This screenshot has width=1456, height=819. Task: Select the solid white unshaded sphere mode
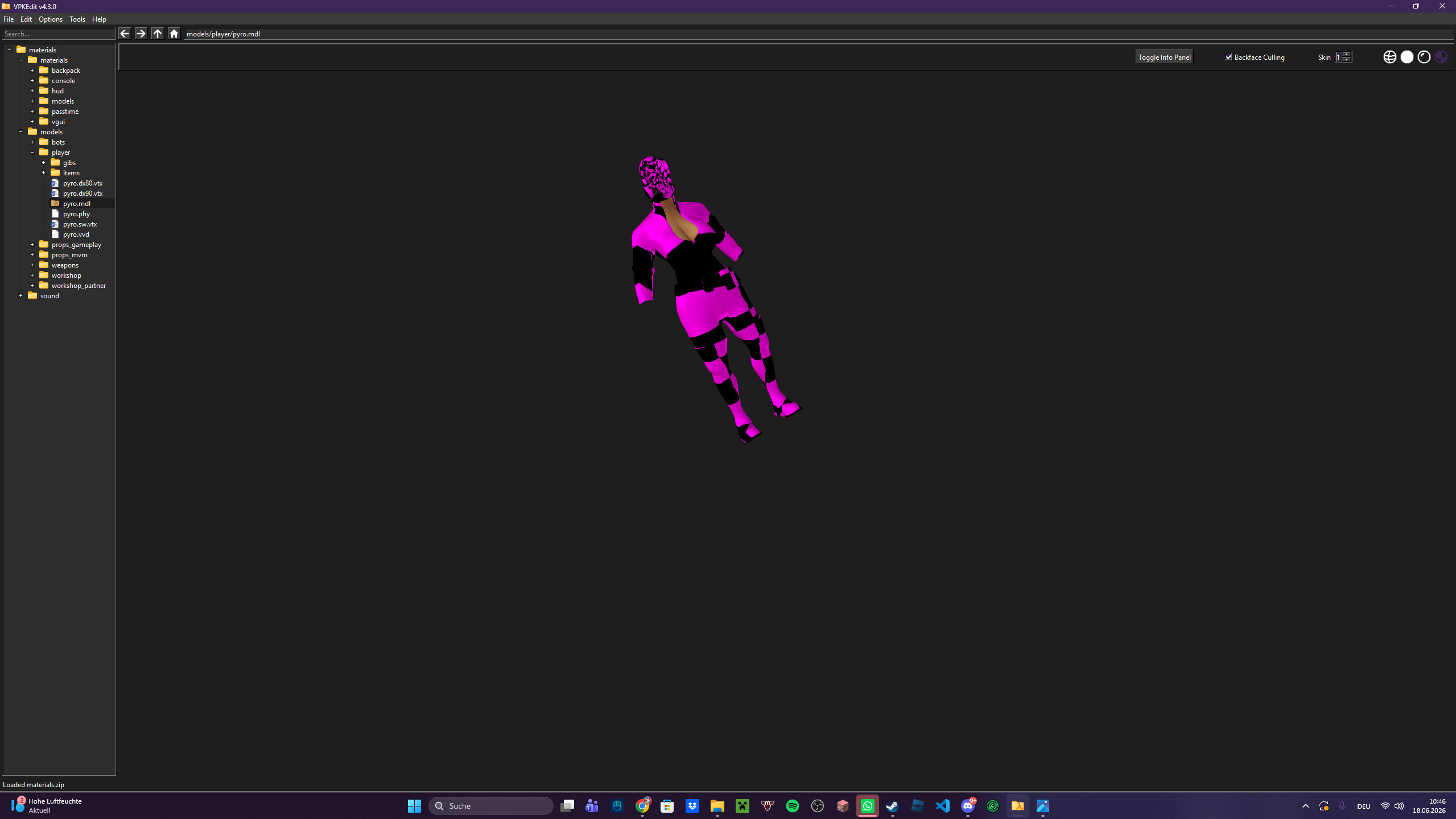[1406, 57]
